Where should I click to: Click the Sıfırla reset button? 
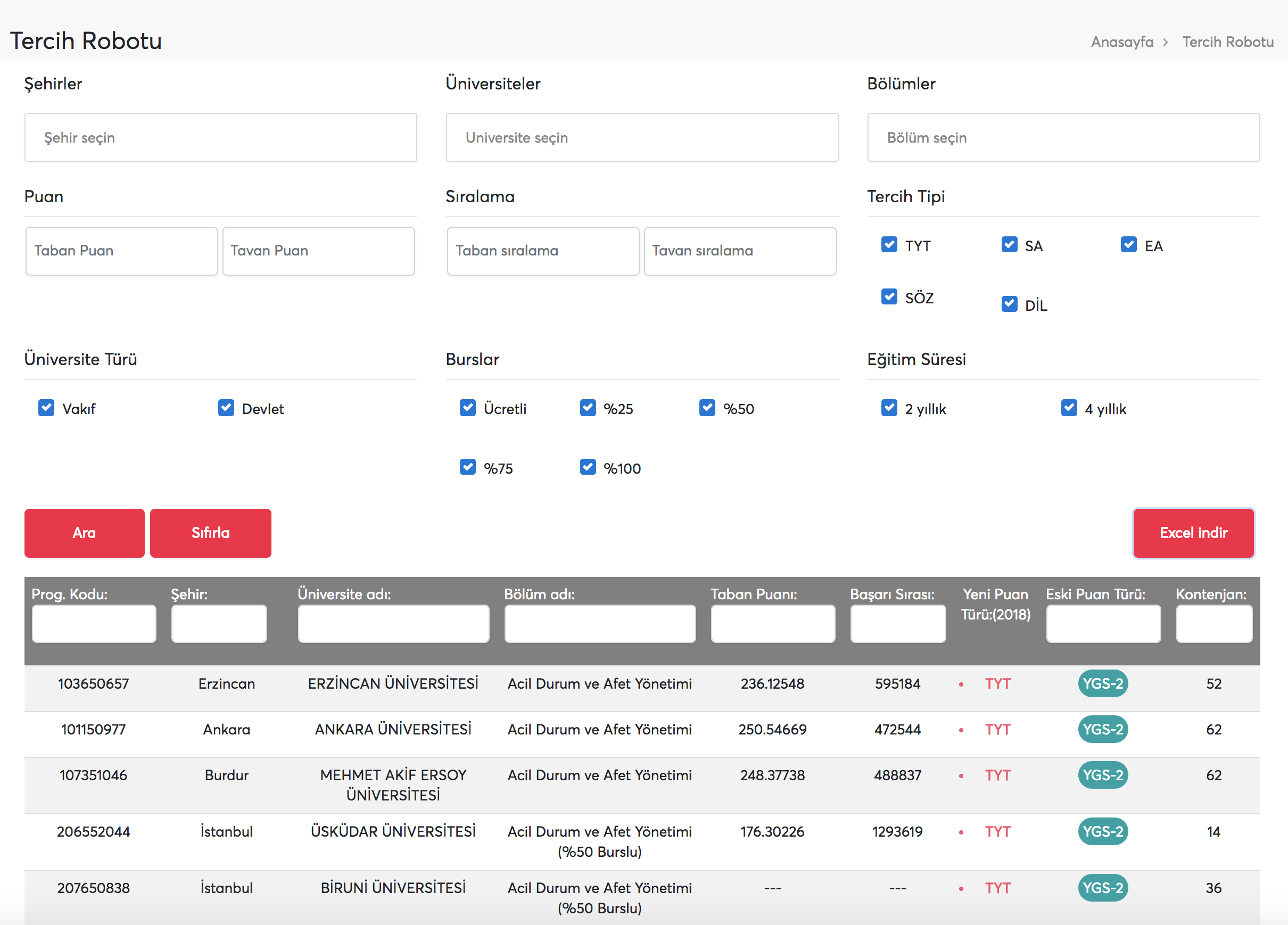click(x=210, y=533)
